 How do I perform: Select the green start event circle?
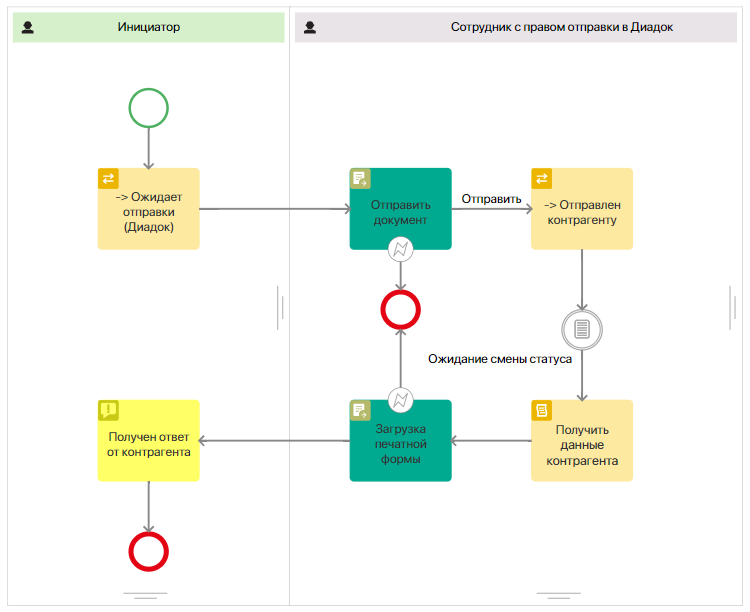[x=148, y=108]
